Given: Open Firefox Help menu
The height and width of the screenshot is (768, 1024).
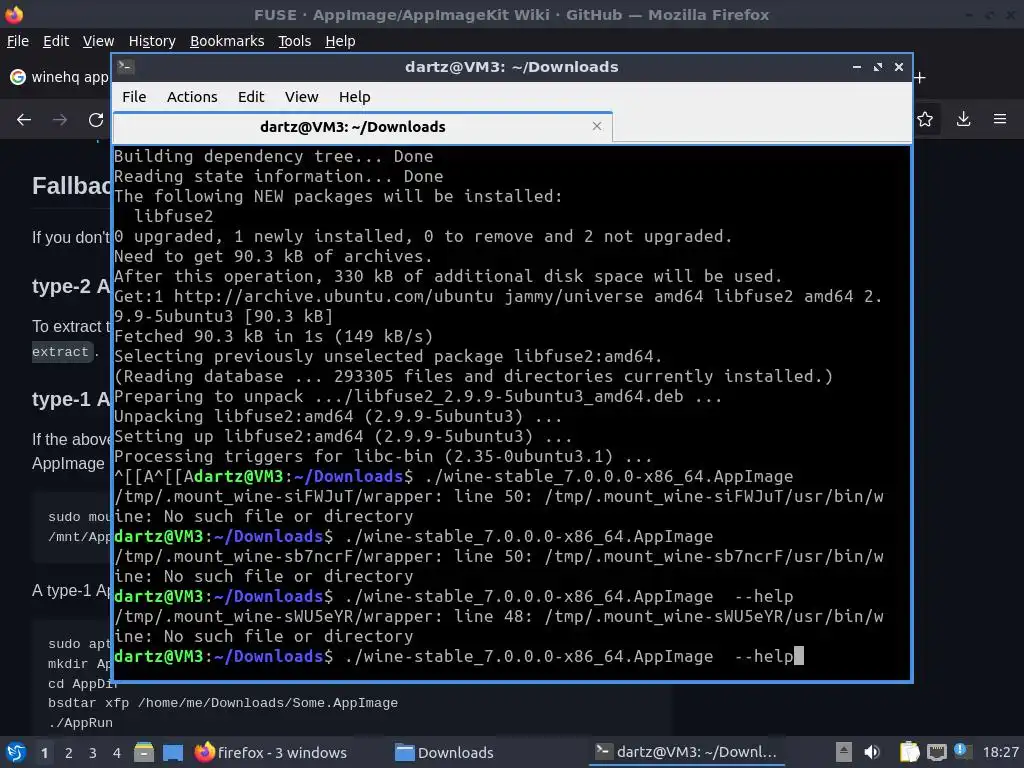Looking at the screenshot, I should click(340, 41).
